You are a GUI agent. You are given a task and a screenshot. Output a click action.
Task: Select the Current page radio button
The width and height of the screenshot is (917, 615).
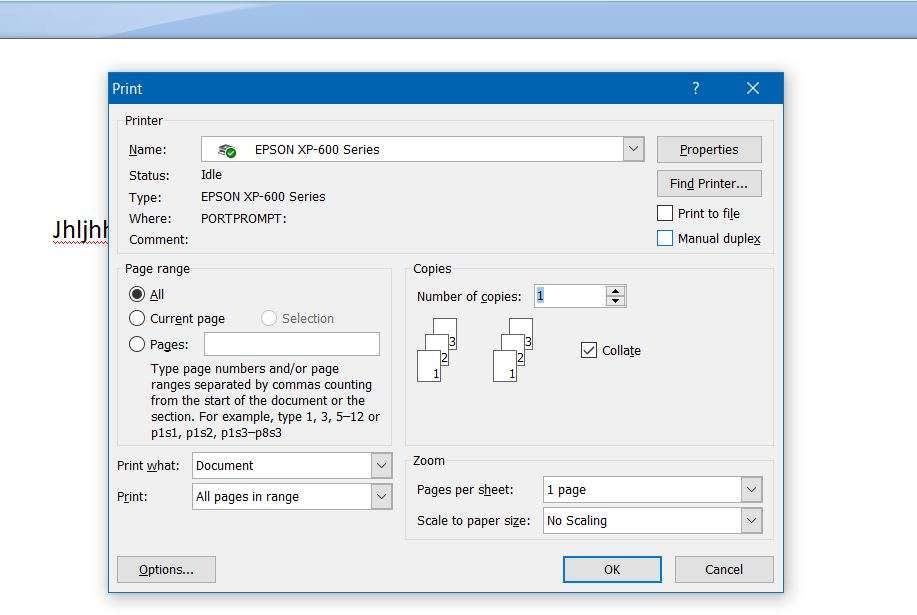[137, 318]
